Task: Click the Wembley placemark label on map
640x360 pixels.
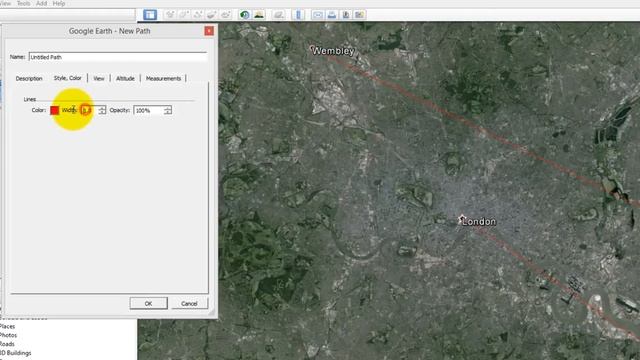Action: 333,51
